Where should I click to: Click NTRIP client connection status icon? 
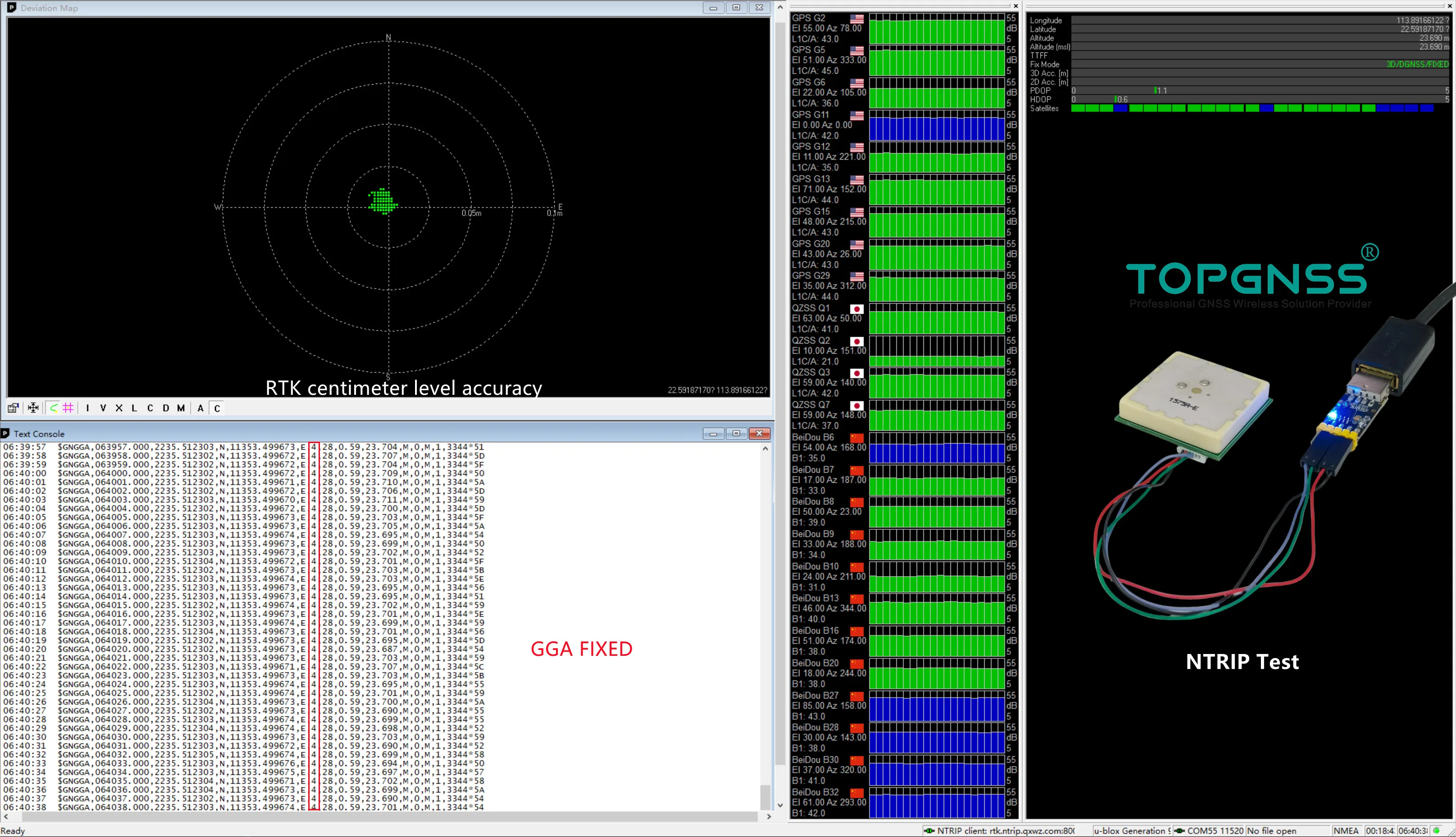pos(929,831)
